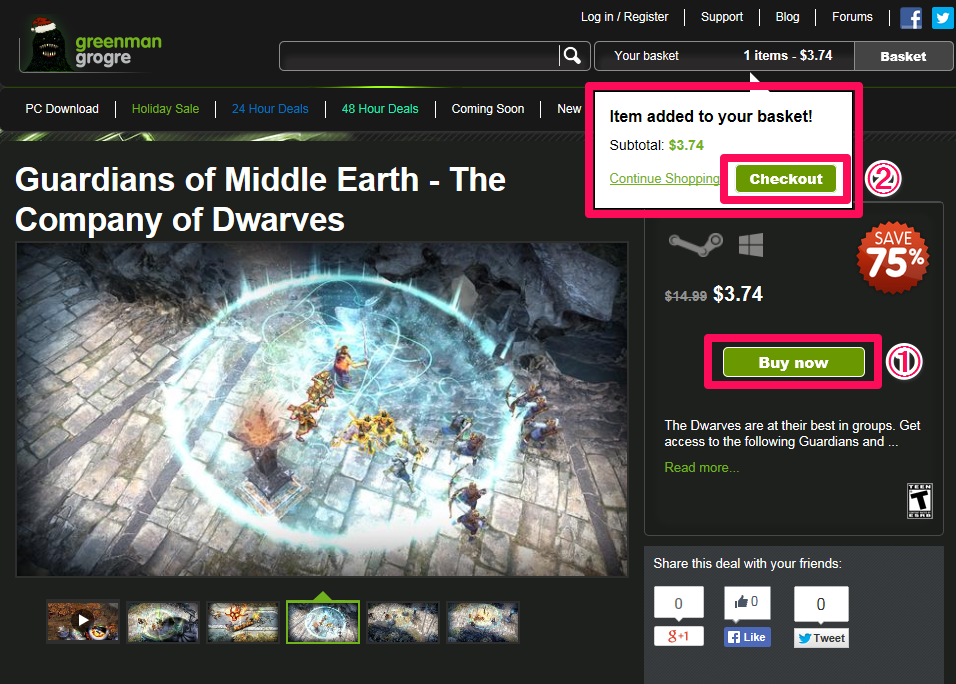Click the basket summary '1 items - $3.74'
This screenshot has height=684, width=956.
point(788,55)
